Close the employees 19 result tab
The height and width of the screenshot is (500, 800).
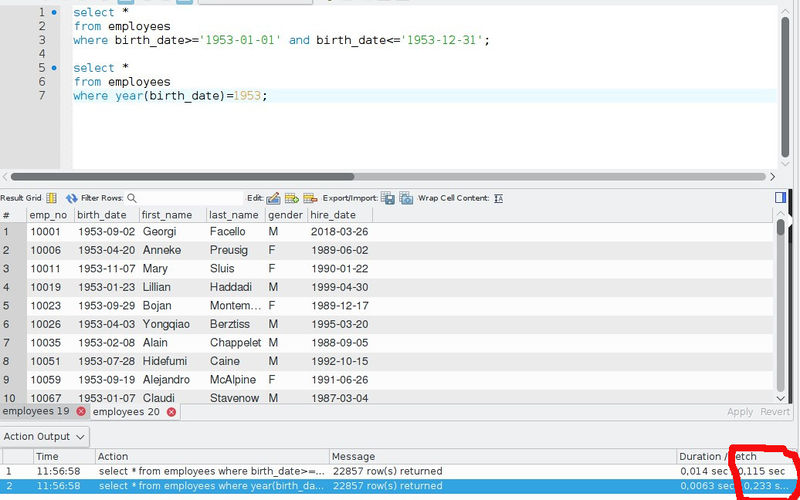tap(81, 411)
